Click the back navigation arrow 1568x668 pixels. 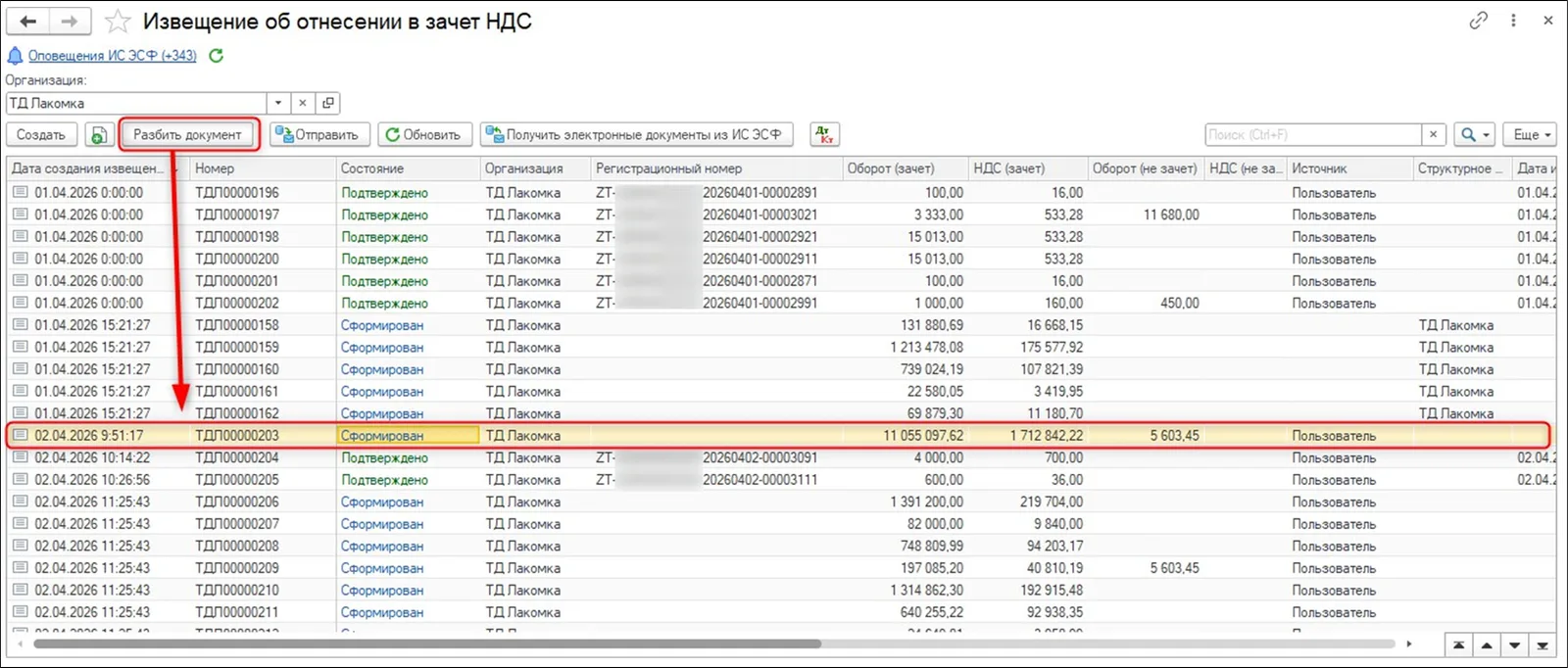(x=28, y=21)
